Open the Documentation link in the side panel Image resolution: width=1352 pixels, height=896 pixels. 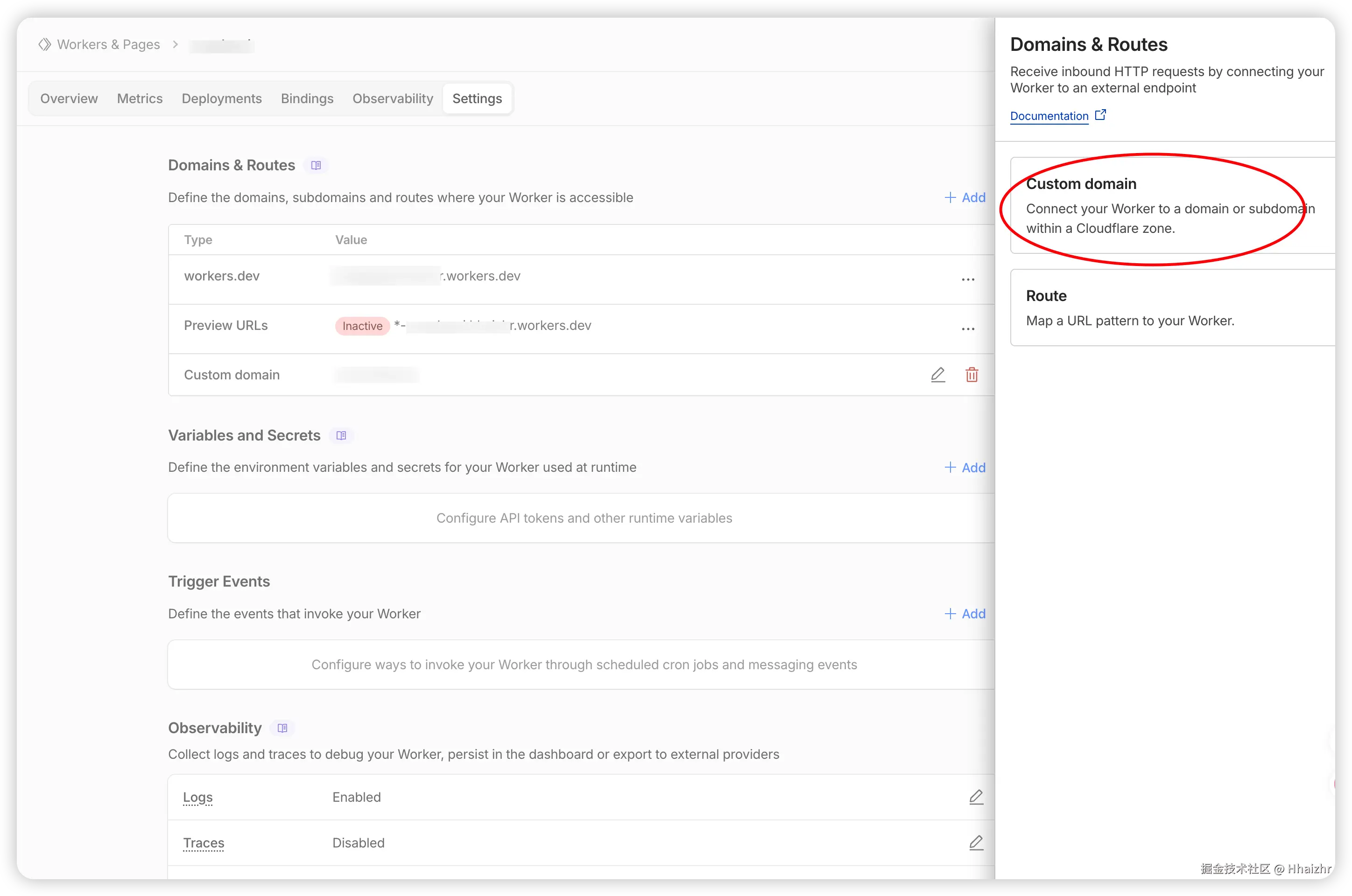pos(1049,116)
